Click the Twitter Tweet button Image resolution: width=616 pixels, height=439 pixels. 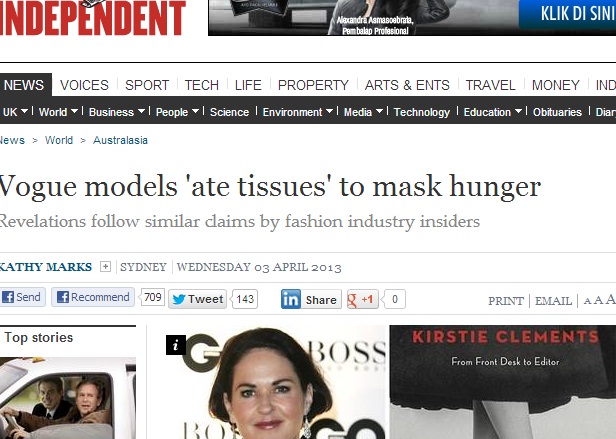point(198,299)
